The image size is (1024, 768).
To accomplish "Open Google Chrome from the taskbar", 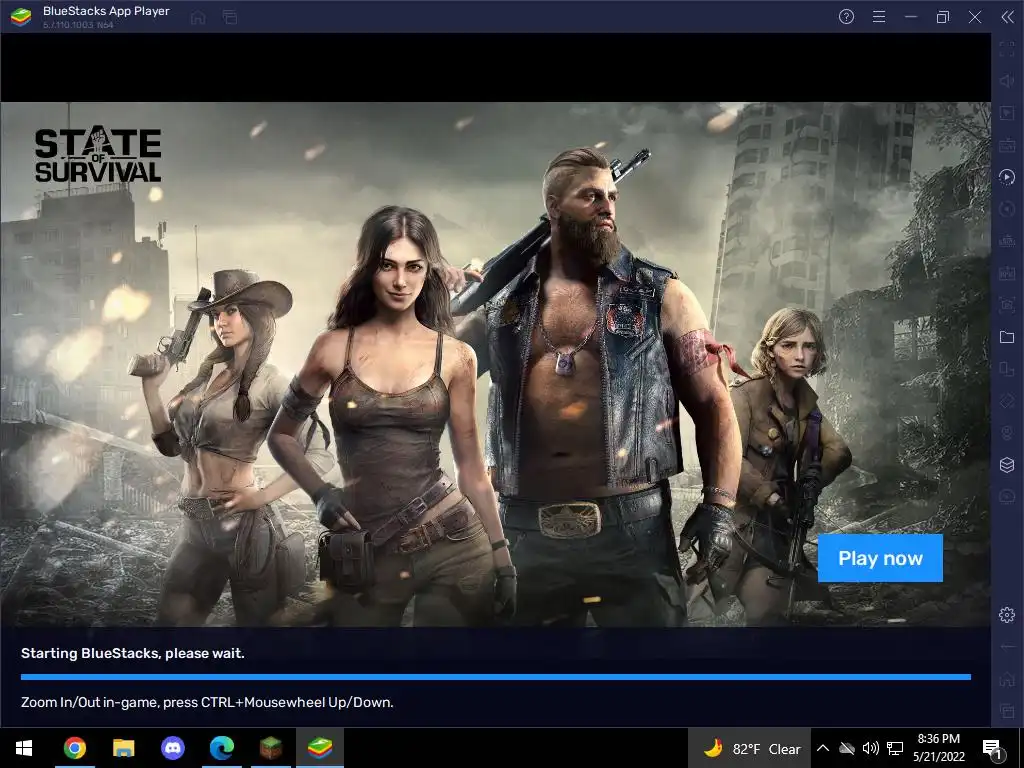I will [74, 748].
